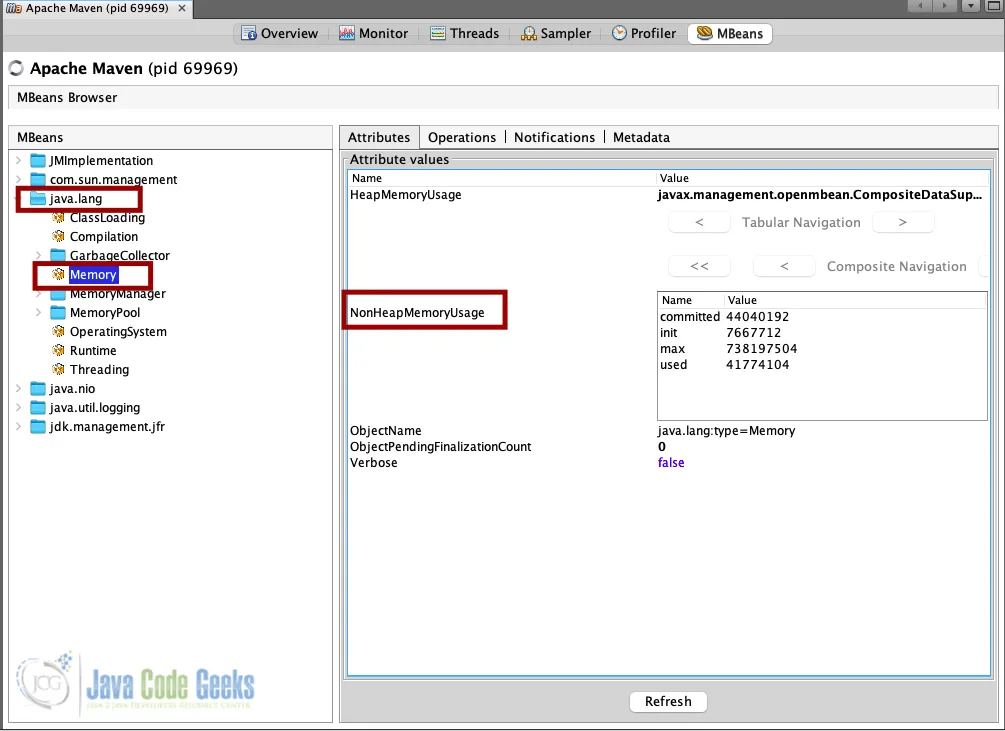The width and height of the screenshot is (1005, 731).
Task: Click the java.util.logging folder icon
Action: click(38, 407)
